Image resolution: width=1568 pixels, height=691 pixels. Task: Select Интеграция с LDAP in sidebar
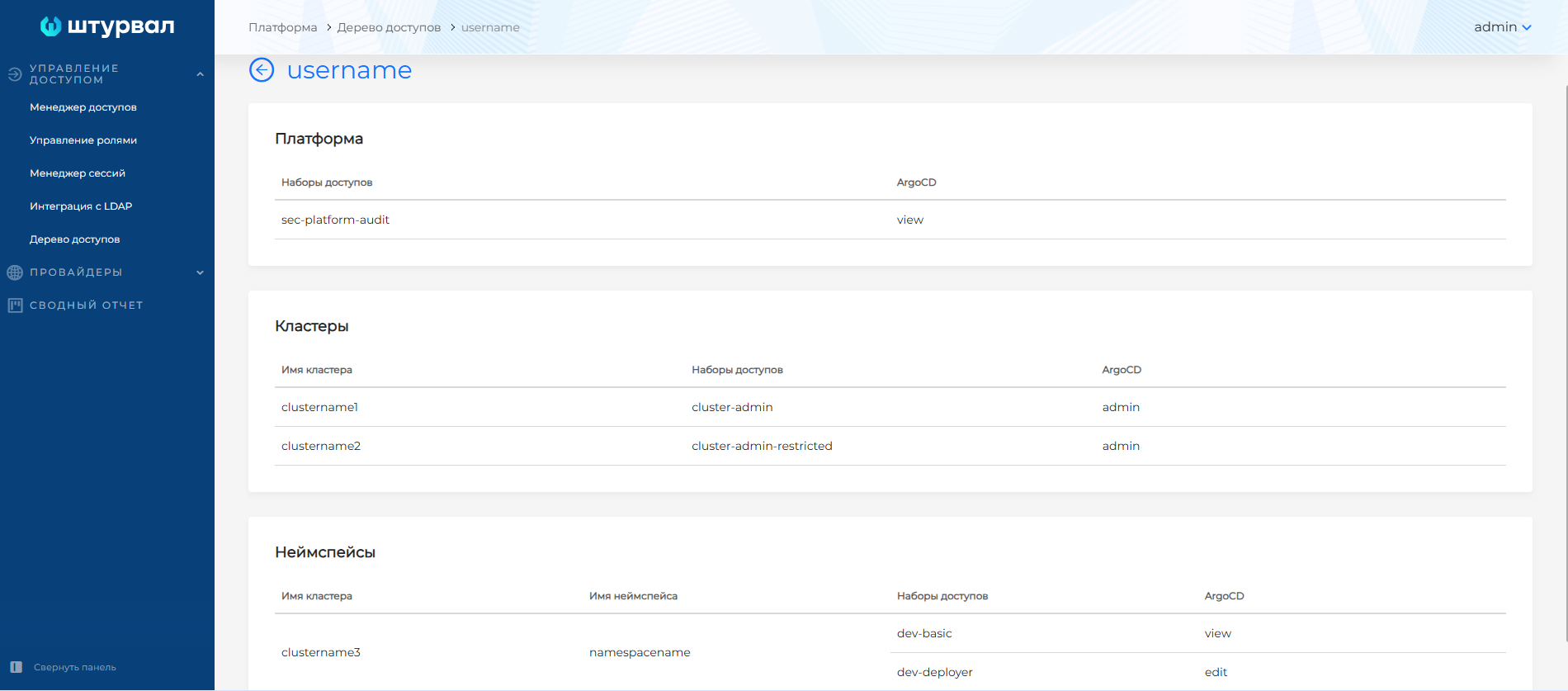(x=81, y=206)
